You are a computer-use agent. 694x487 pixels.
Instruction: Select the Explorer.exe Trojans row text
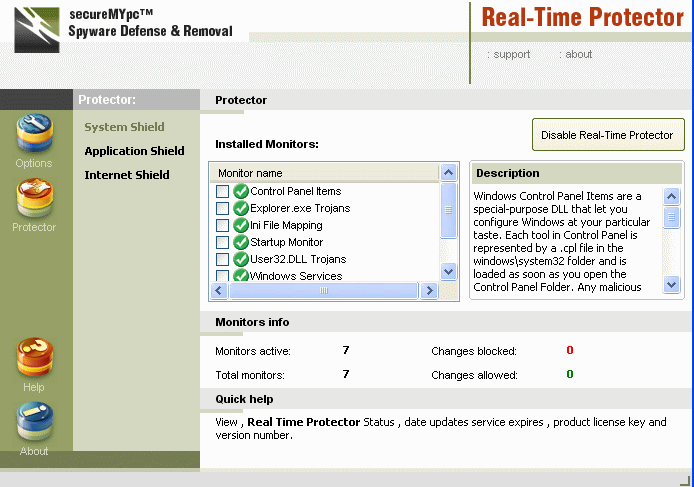click(x=300, y=208)
